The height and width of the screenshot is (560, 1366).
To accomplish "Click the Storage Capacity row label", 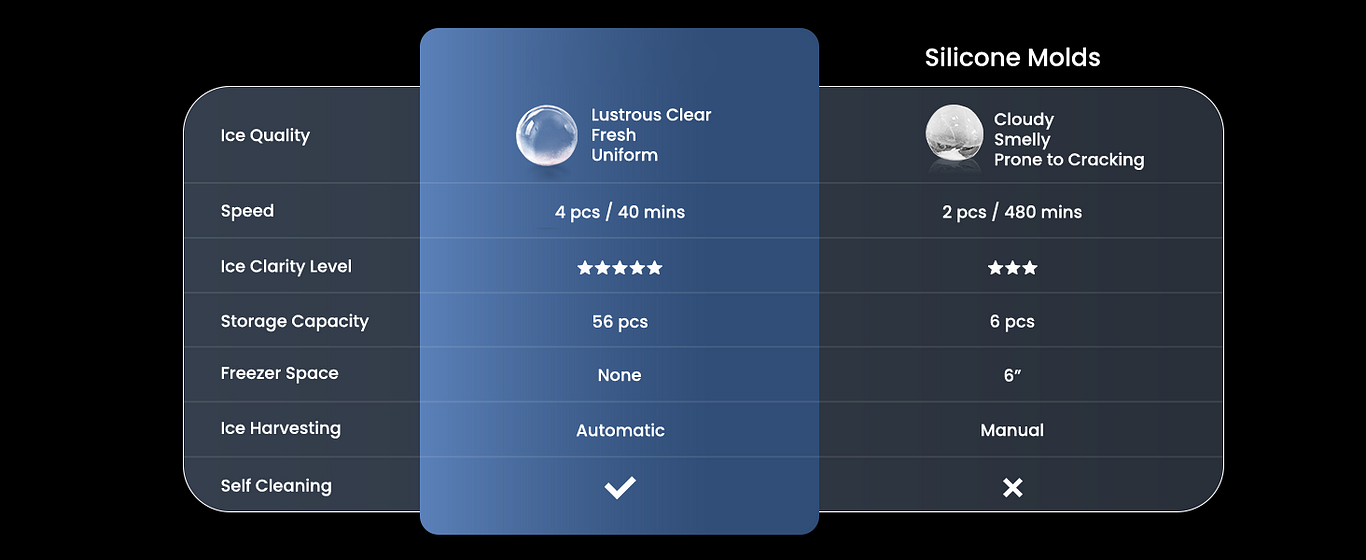I will [x=294, y=321].
